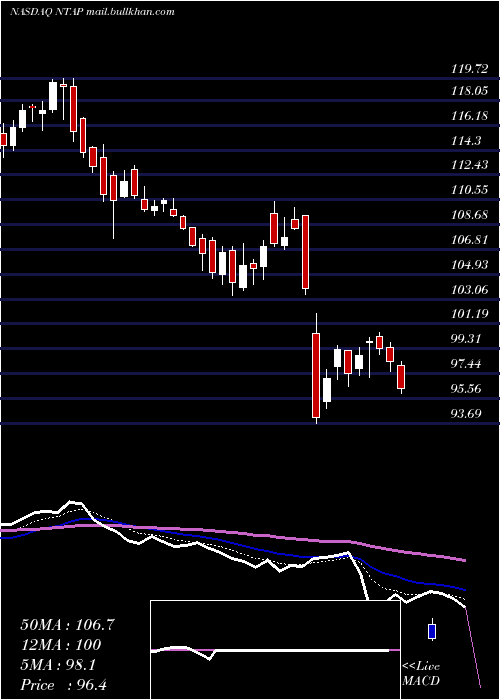This screenshot has height=700, width=500.
Task: Click the 106.81 price axis label
Action: [469, 240]
